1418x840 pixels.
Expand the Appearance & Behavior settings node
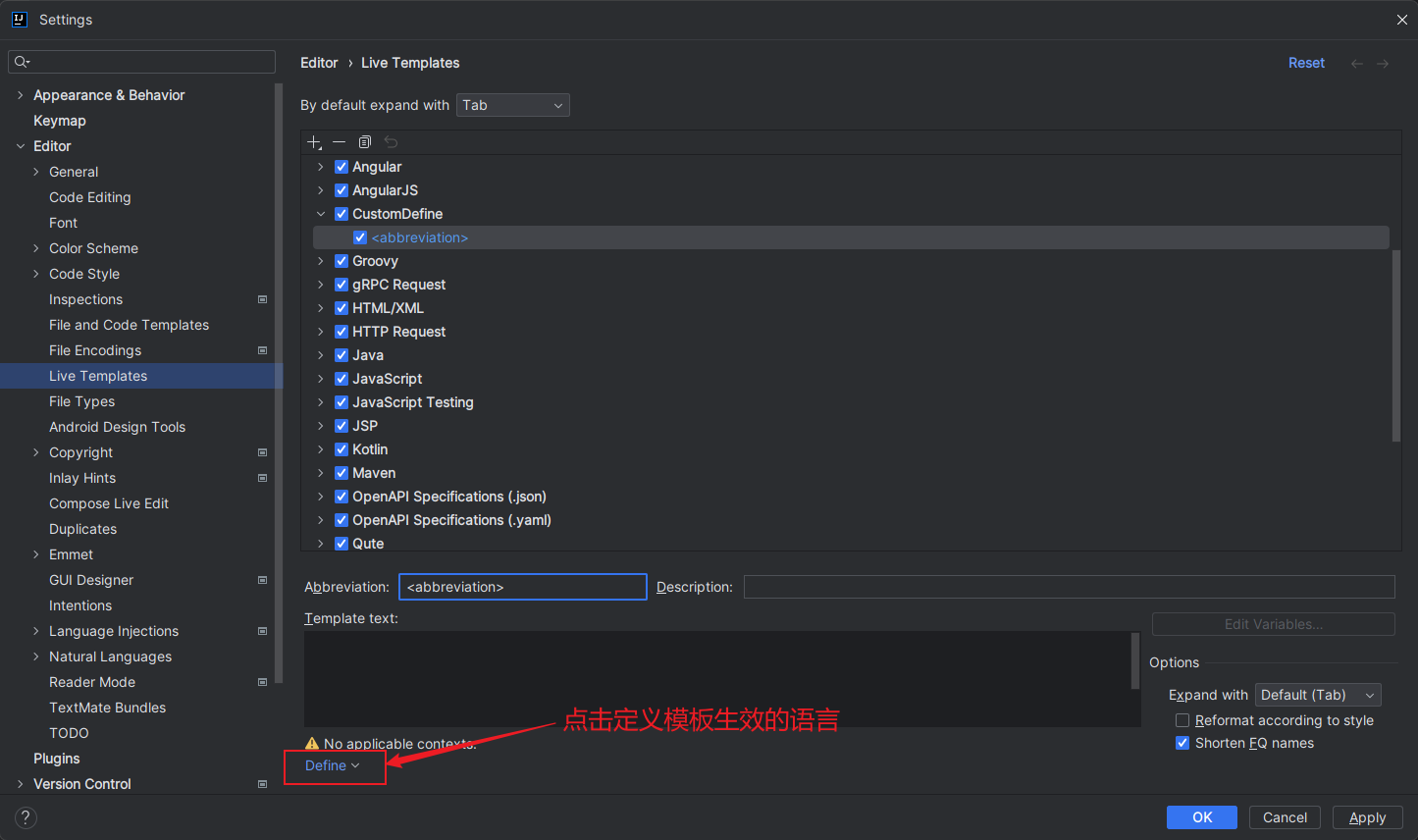coord(21,95)
